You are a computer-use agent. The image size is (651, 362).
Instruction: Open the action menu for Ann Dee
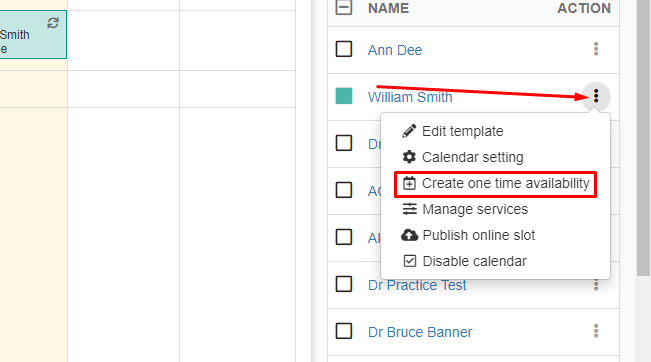(x=596, y=49)
